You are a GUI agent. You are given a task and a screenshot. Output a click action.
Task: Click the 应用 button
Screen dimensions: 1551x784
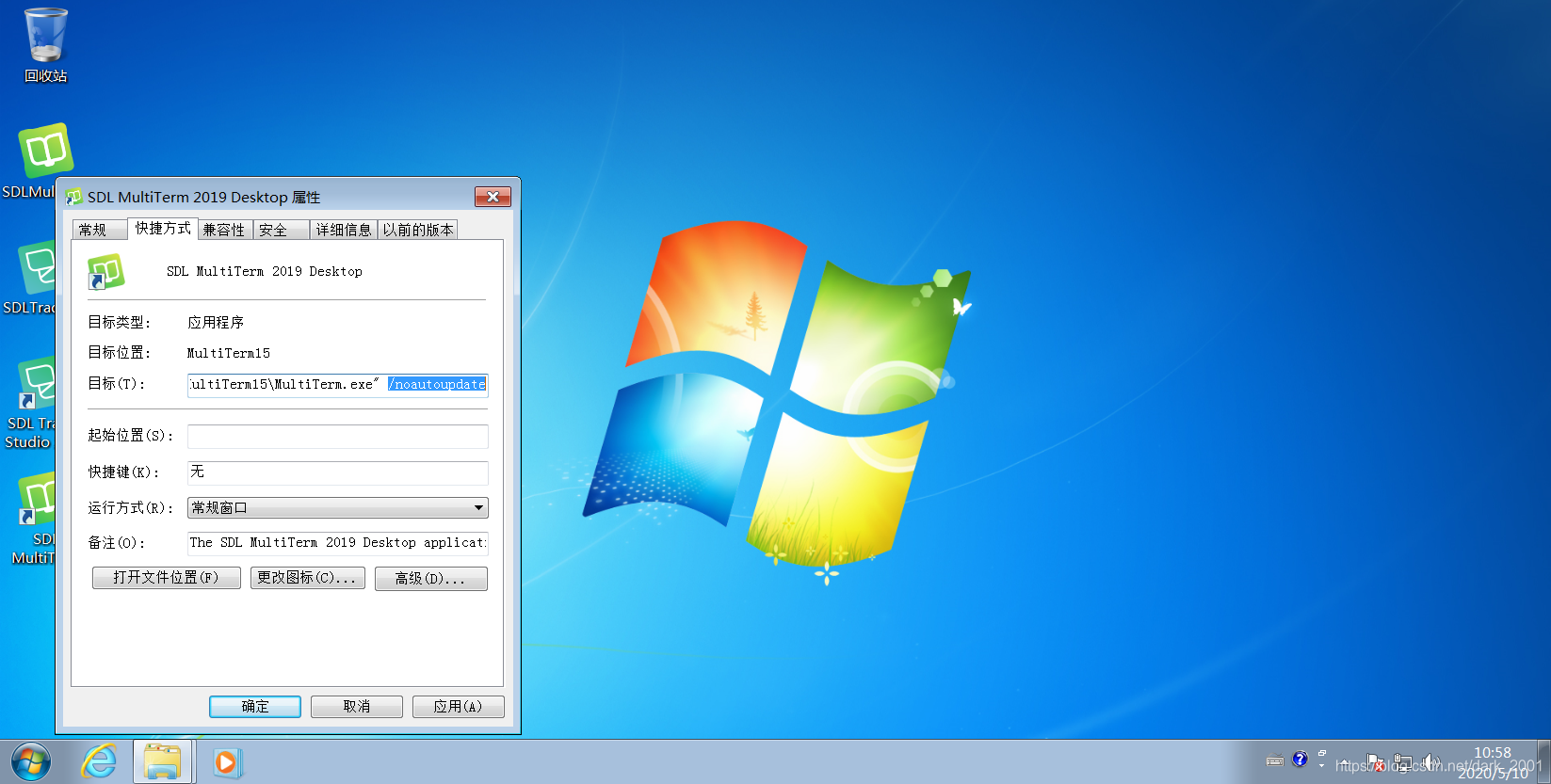point(459,707)
